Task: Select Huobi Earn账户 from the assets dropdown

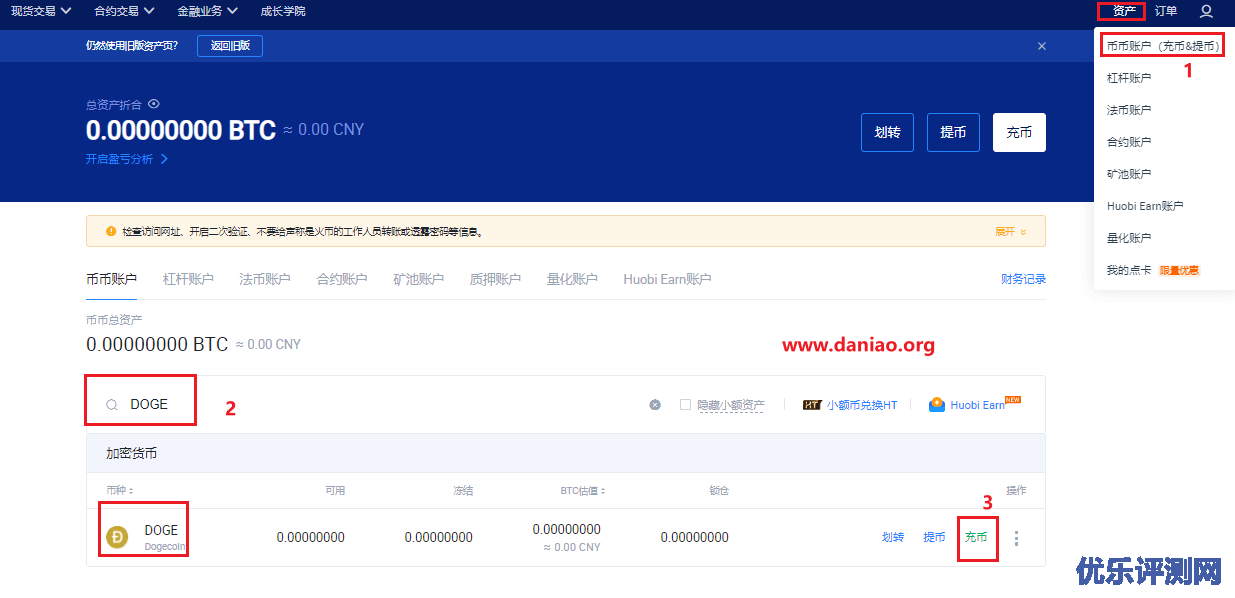Action: (x=1145, y=206)
